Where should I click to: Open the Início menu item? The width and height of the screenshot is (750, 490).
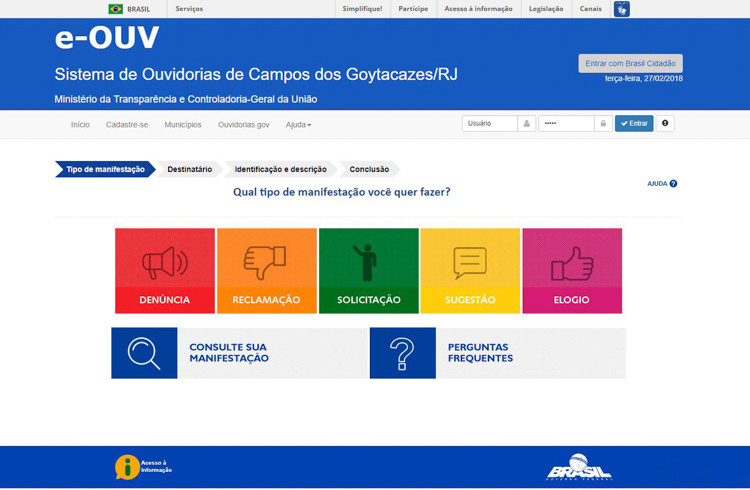[x=80, y=124]
